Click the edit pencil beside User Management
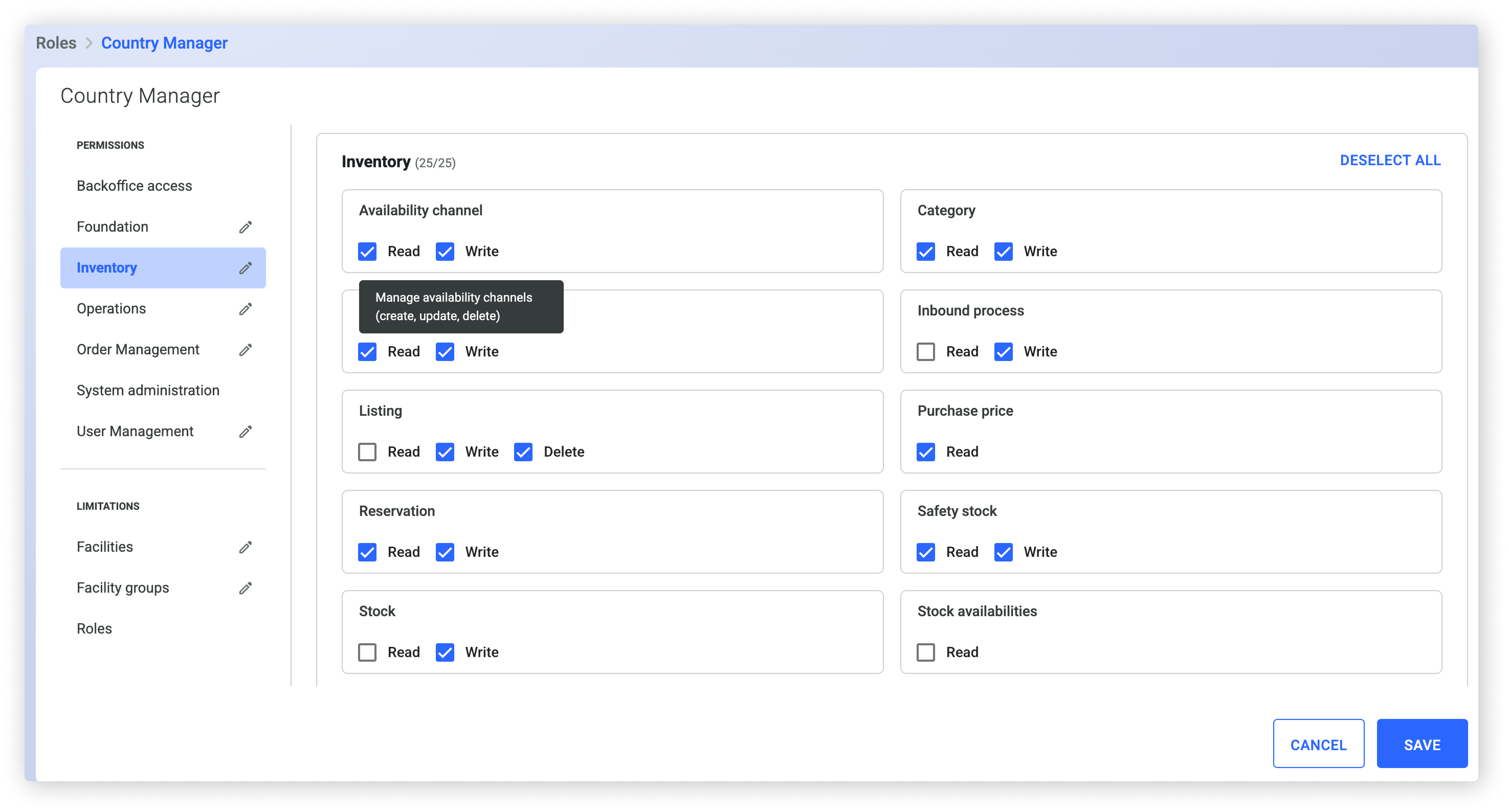Viewport: 1509px width, 812px height. [246, 432]
